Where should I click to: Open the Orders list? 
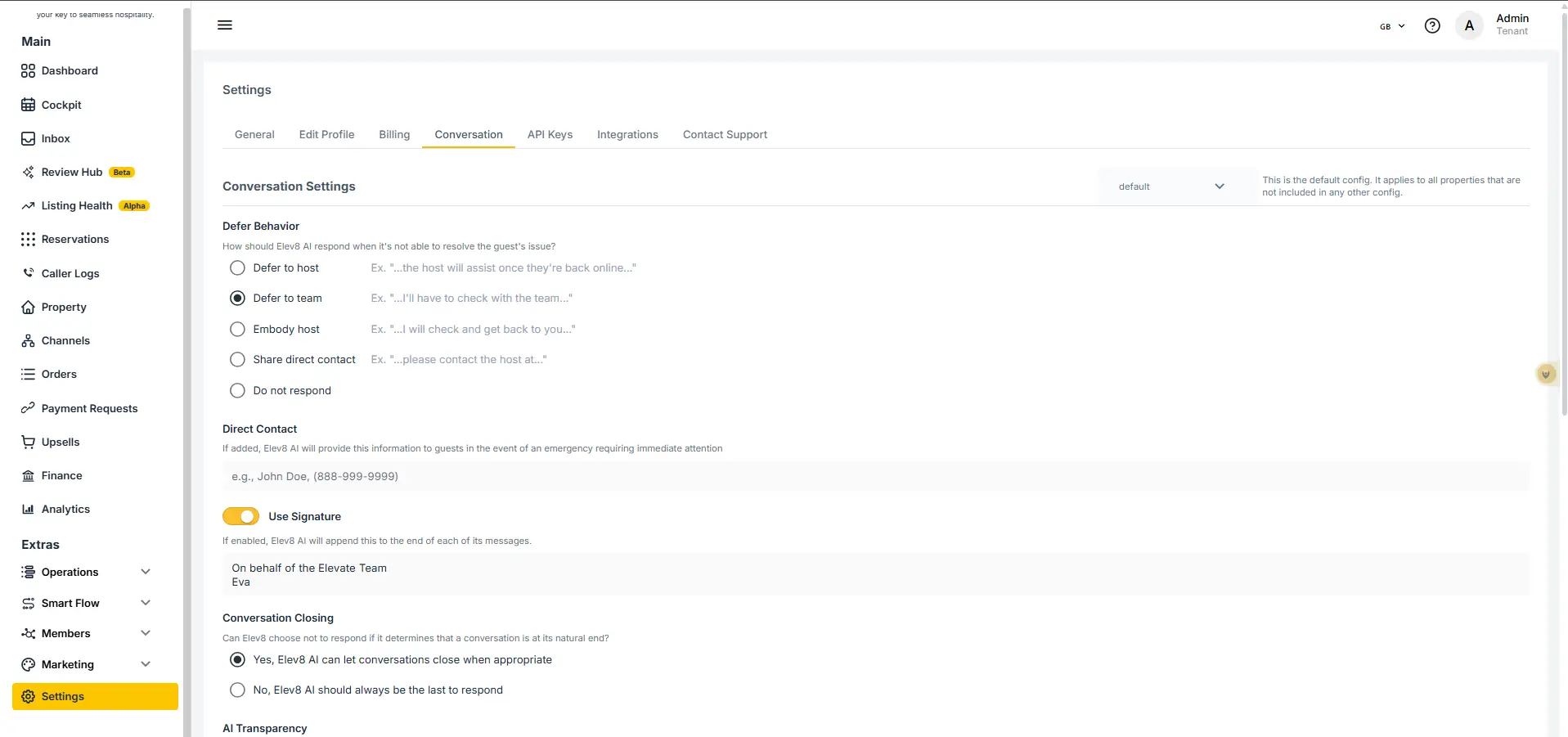pyautogui.click(x=48, y=374)
